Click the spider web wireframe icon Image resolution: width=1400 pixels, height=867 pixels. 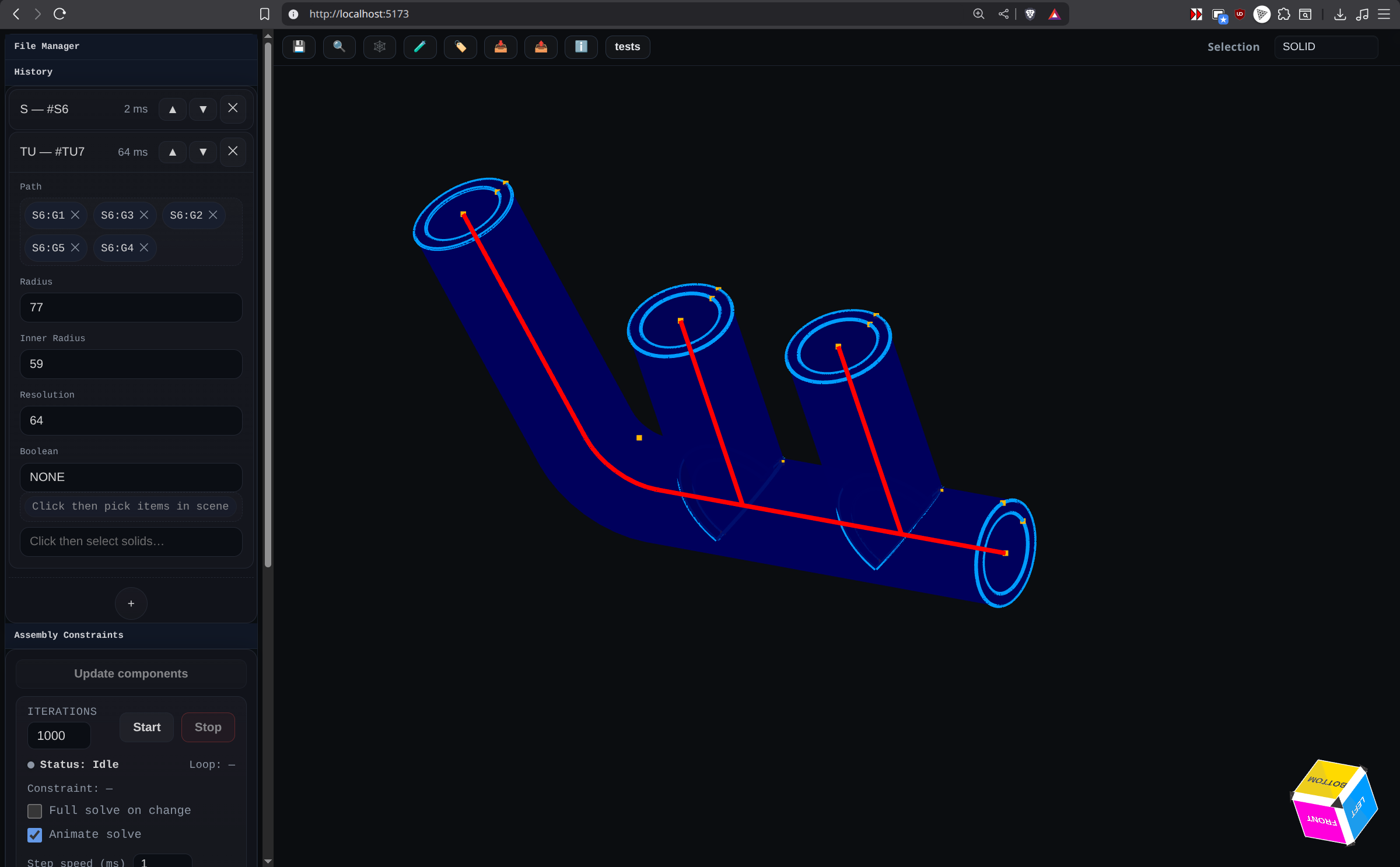click(x=379, y=47)
